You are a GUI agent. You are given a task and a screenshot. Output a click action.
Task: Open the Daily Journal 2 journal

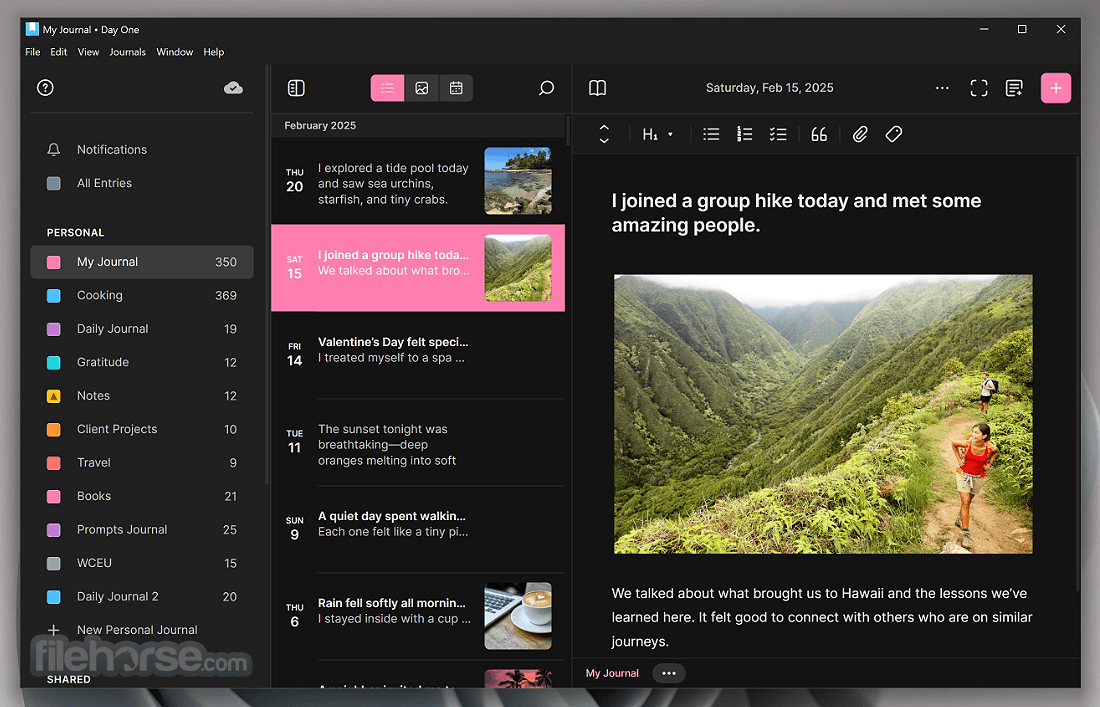pos(142,597)
